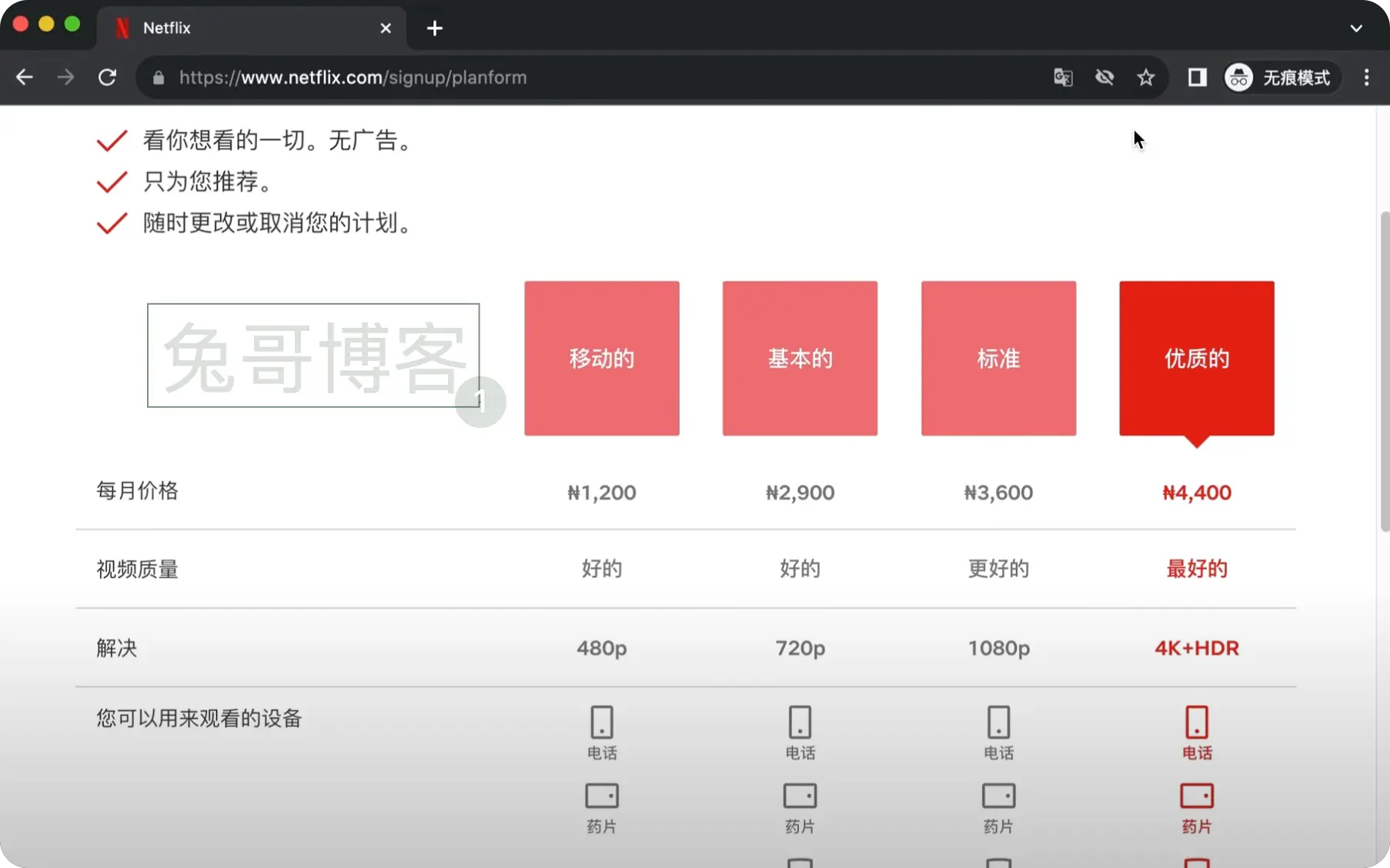
Task: Close the Netflix tab
Action: coord(386,28)
